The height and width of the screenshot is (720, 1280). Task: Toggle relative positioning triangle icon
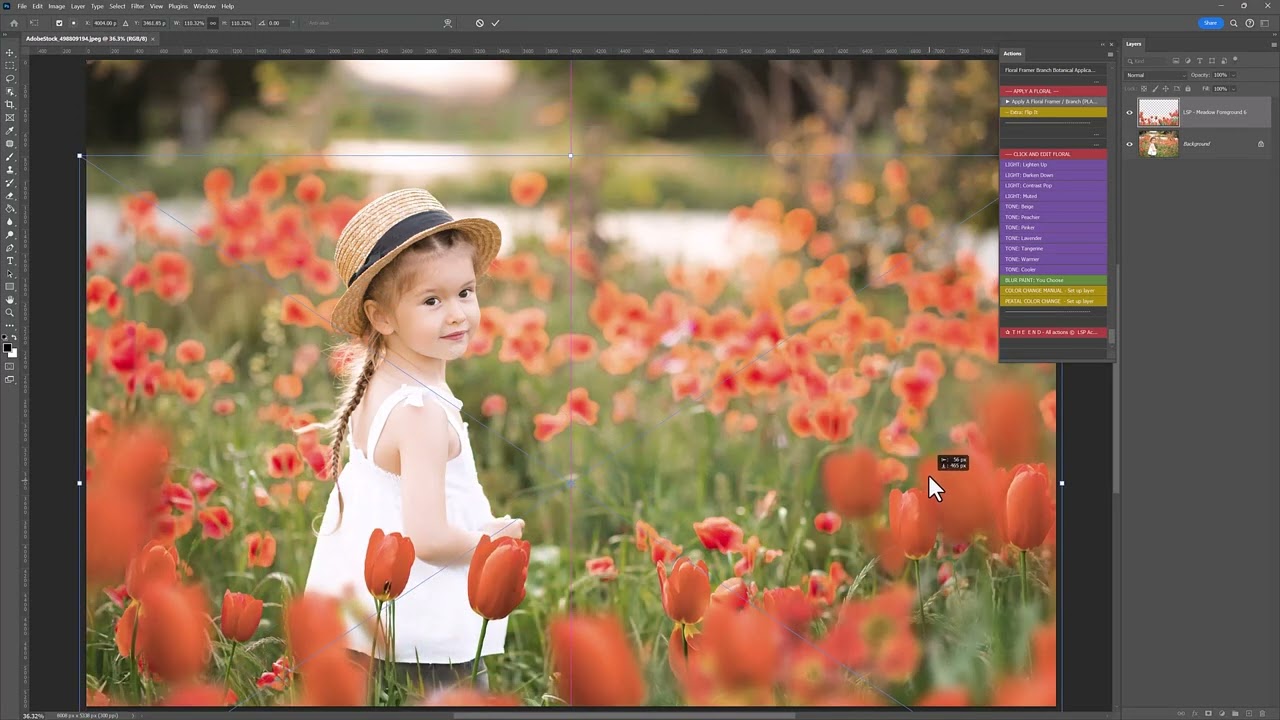click(125, 23)
